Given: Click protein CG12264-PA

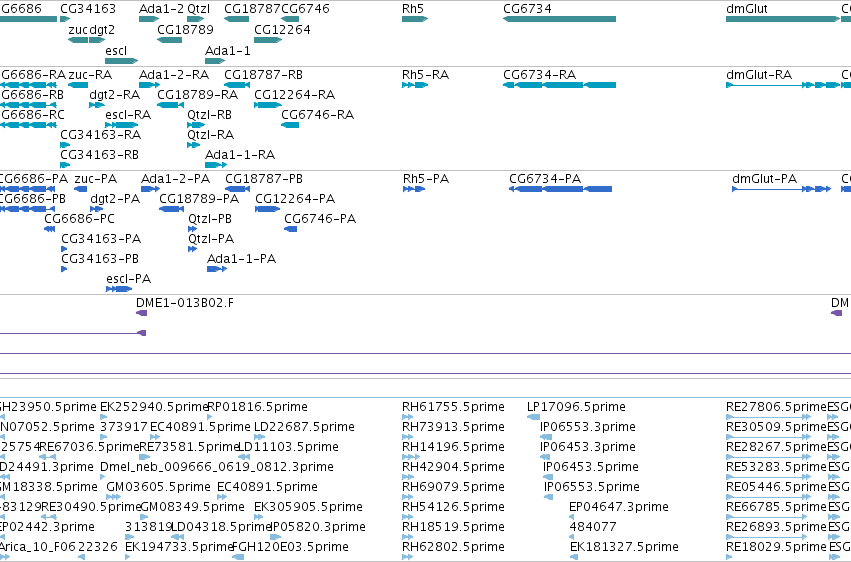Looking at the screenshot, I should 268,209.
